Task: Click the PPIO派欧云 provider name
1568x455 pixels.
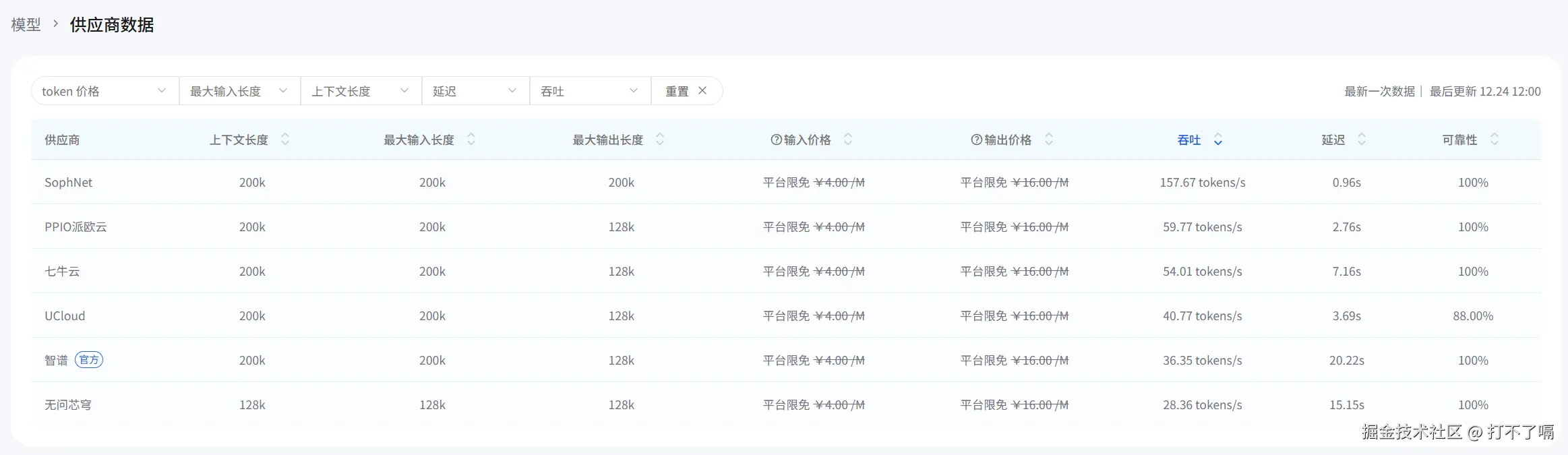Action: click(76, 227)
